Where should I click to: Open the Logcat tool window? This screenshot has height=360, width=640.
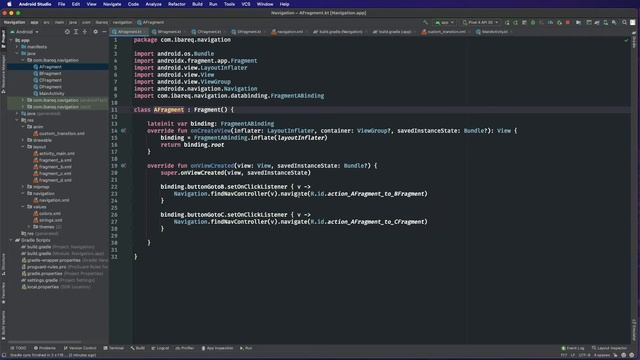[x=160, y=348]
